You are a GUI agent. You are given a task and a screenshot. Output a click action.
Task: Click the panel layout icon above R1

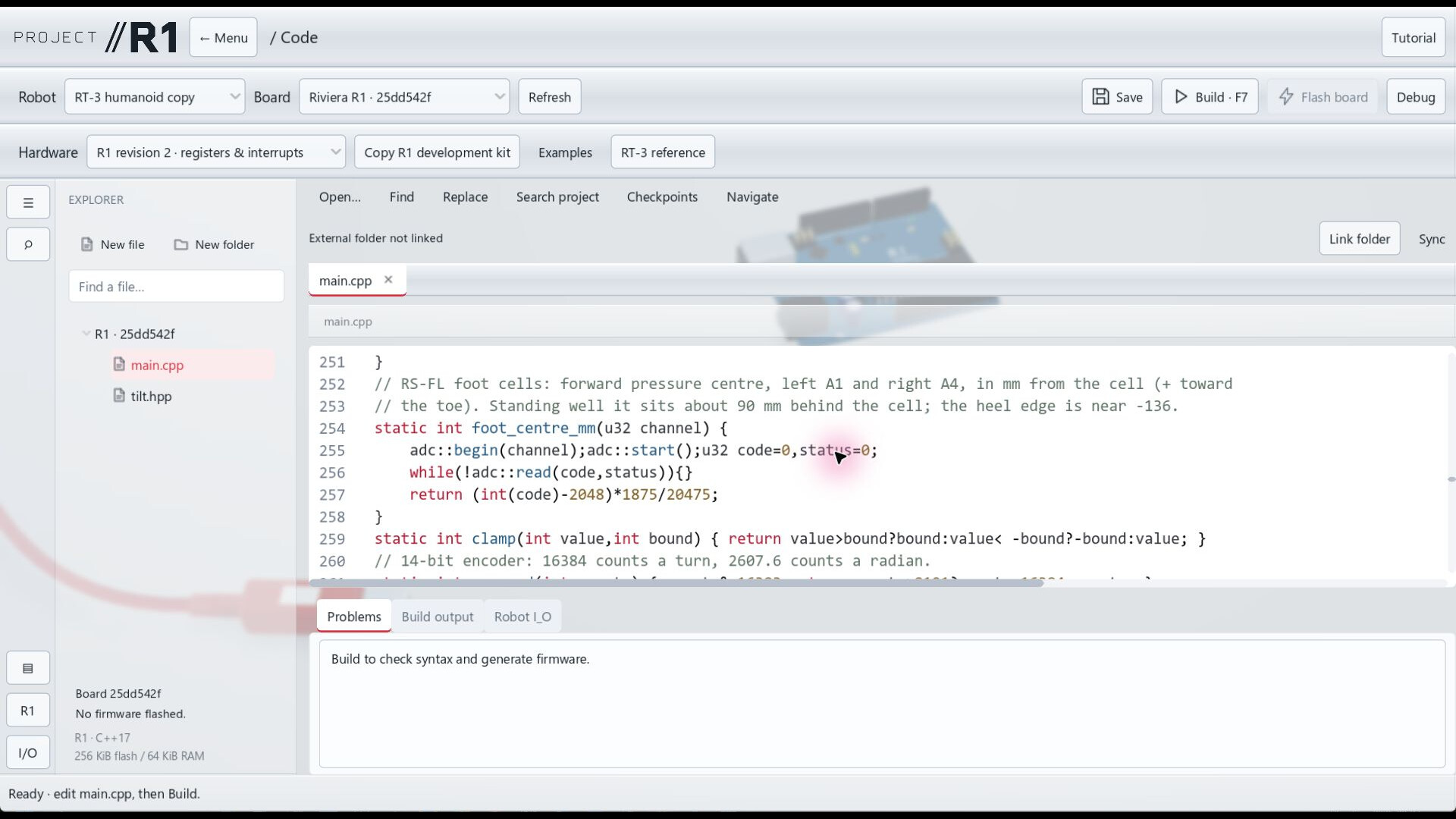click(x=28, y=668)
